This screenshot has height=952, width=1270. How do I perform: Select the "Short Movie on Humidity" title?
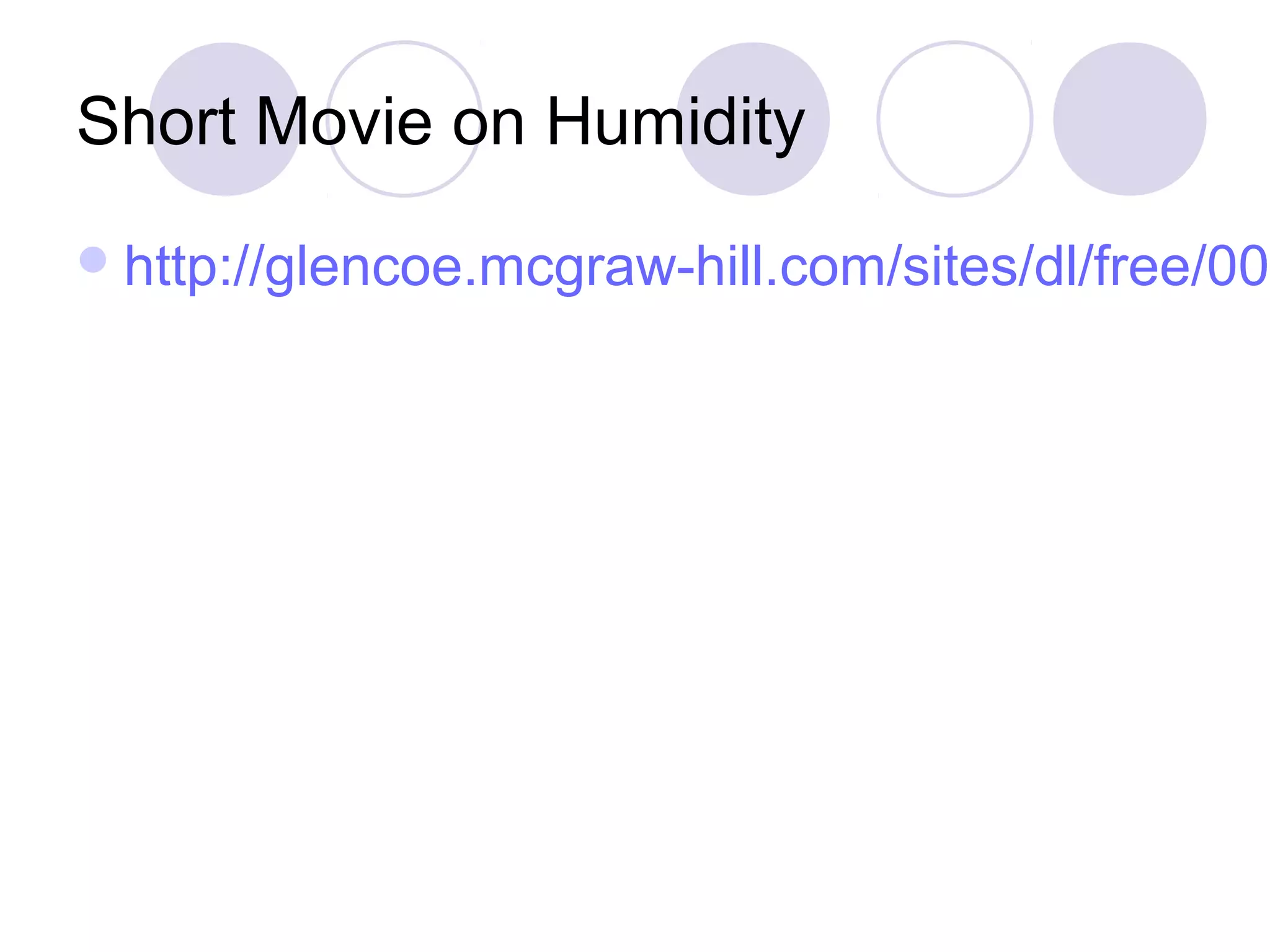coord(441,122)
